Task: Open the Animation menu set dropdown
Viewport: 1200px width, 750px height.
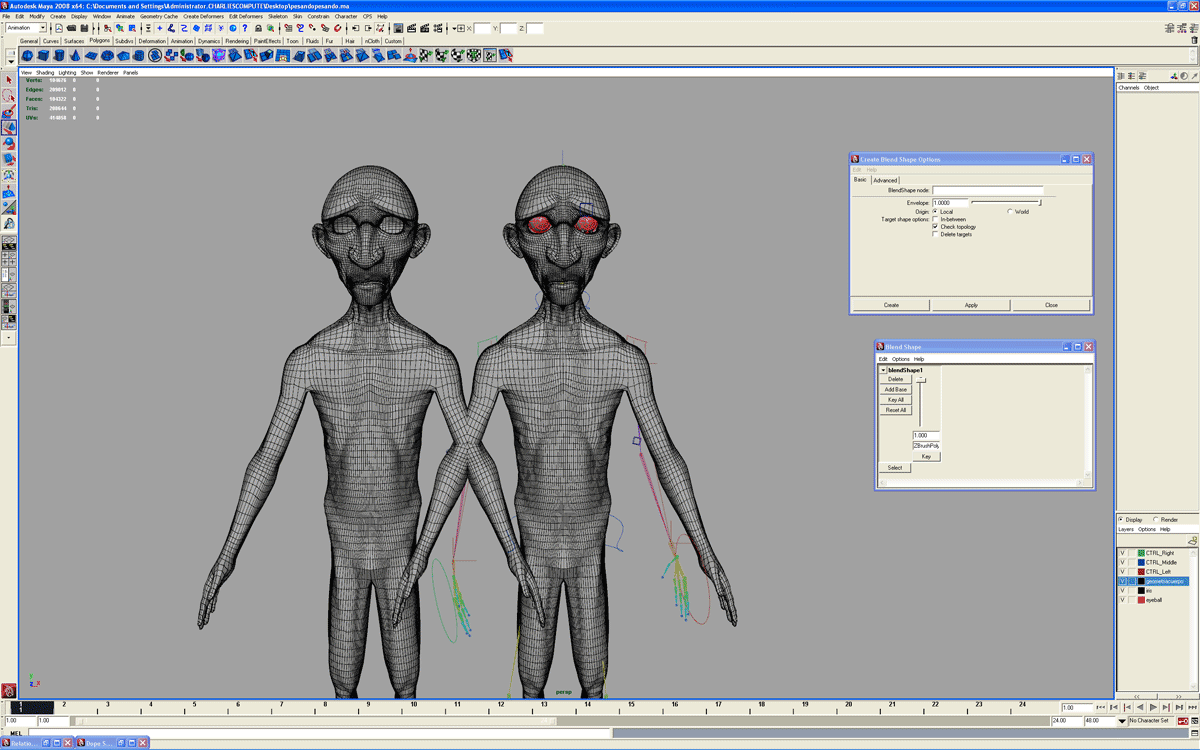Action: tap(43, 28)
